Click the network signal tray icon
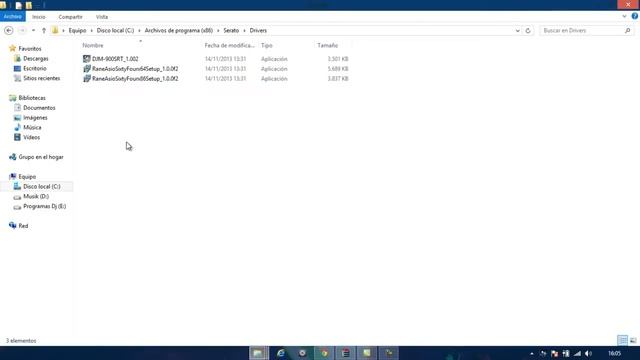The image size is (640, 360). [577, 353]
